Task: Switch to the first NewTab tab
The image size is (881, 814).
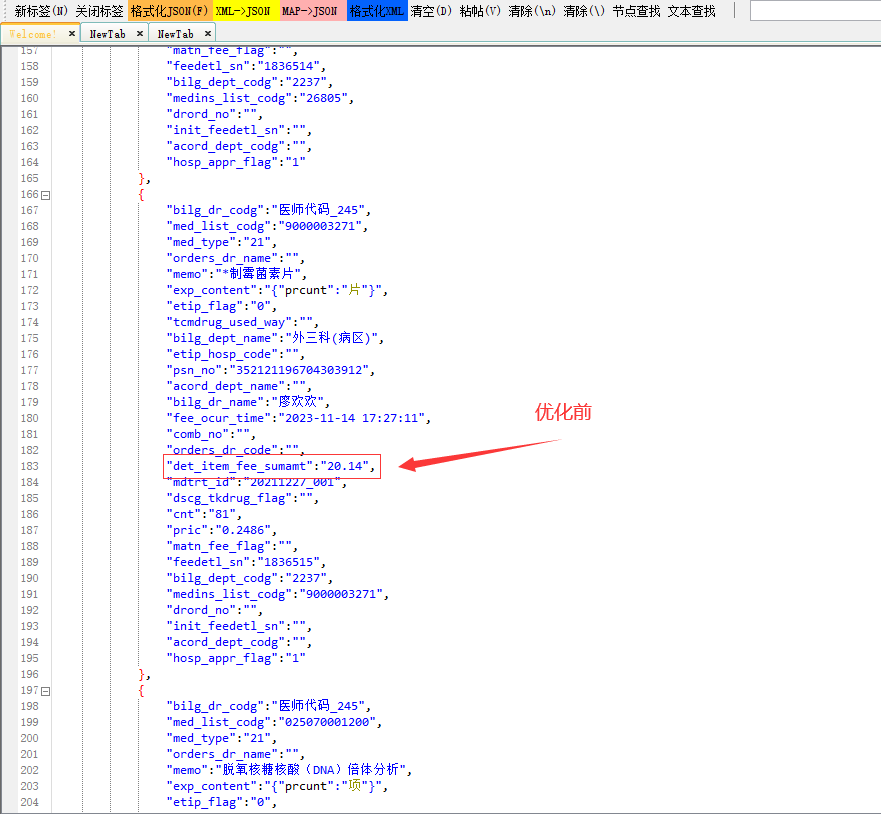Action: [107, 34]
